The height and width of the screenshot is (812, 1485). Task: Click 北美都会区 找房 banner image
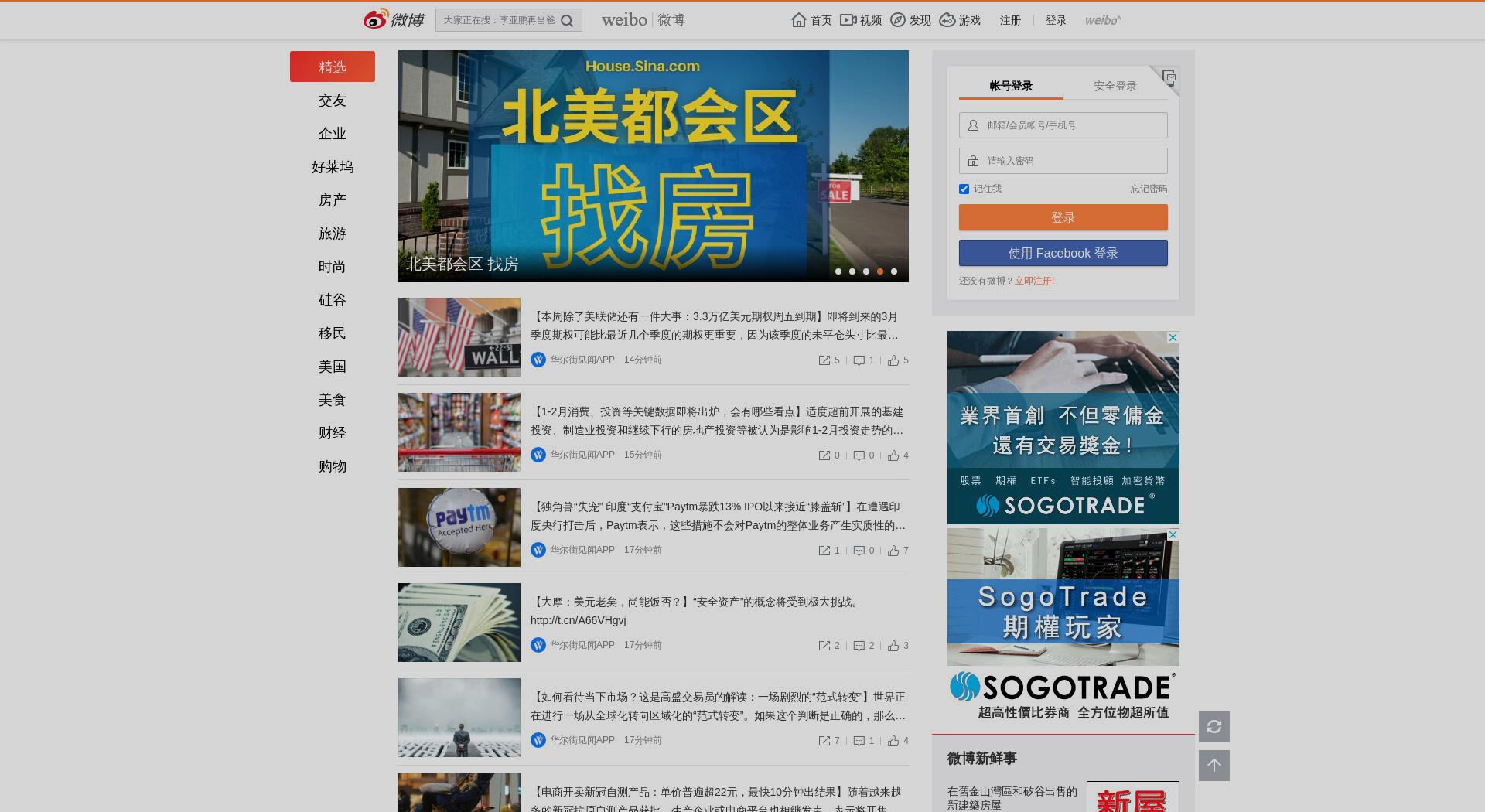pyautogui.click(x=654, y=166)
